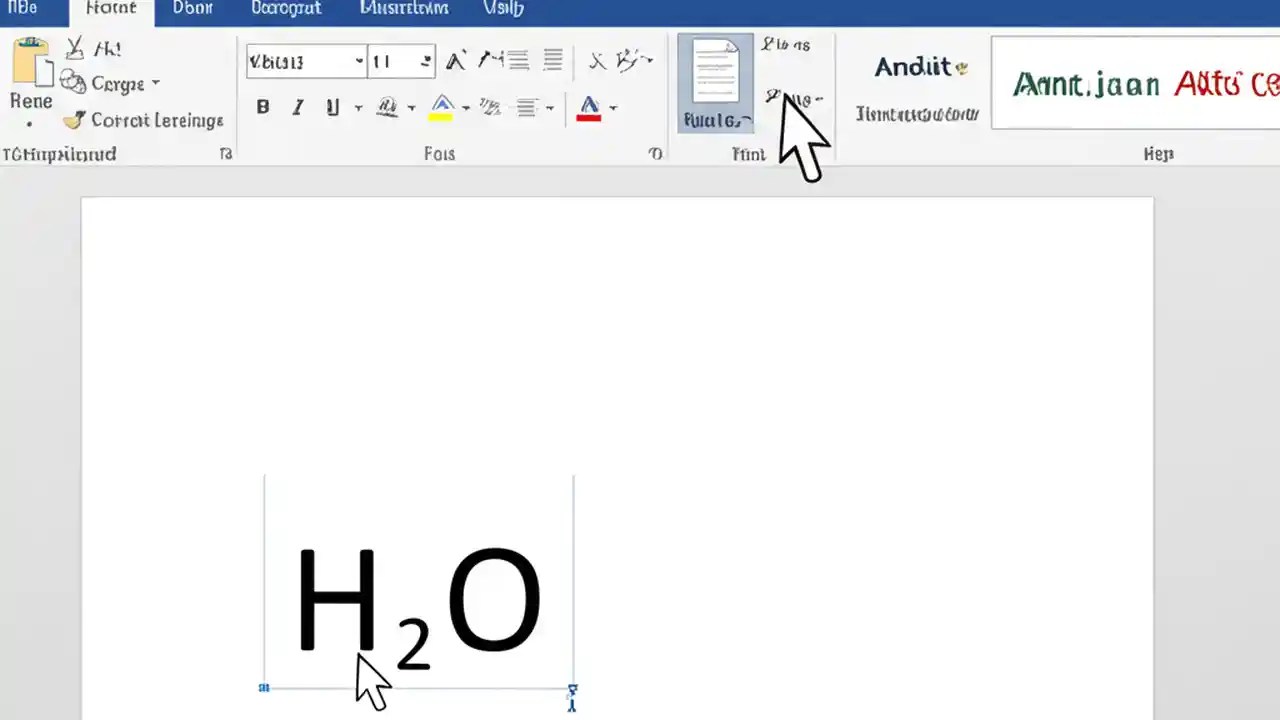This screenshot has height=720, width=1280.
Task: Open the Clipboard dialog launcher
Action: [225, 154]
